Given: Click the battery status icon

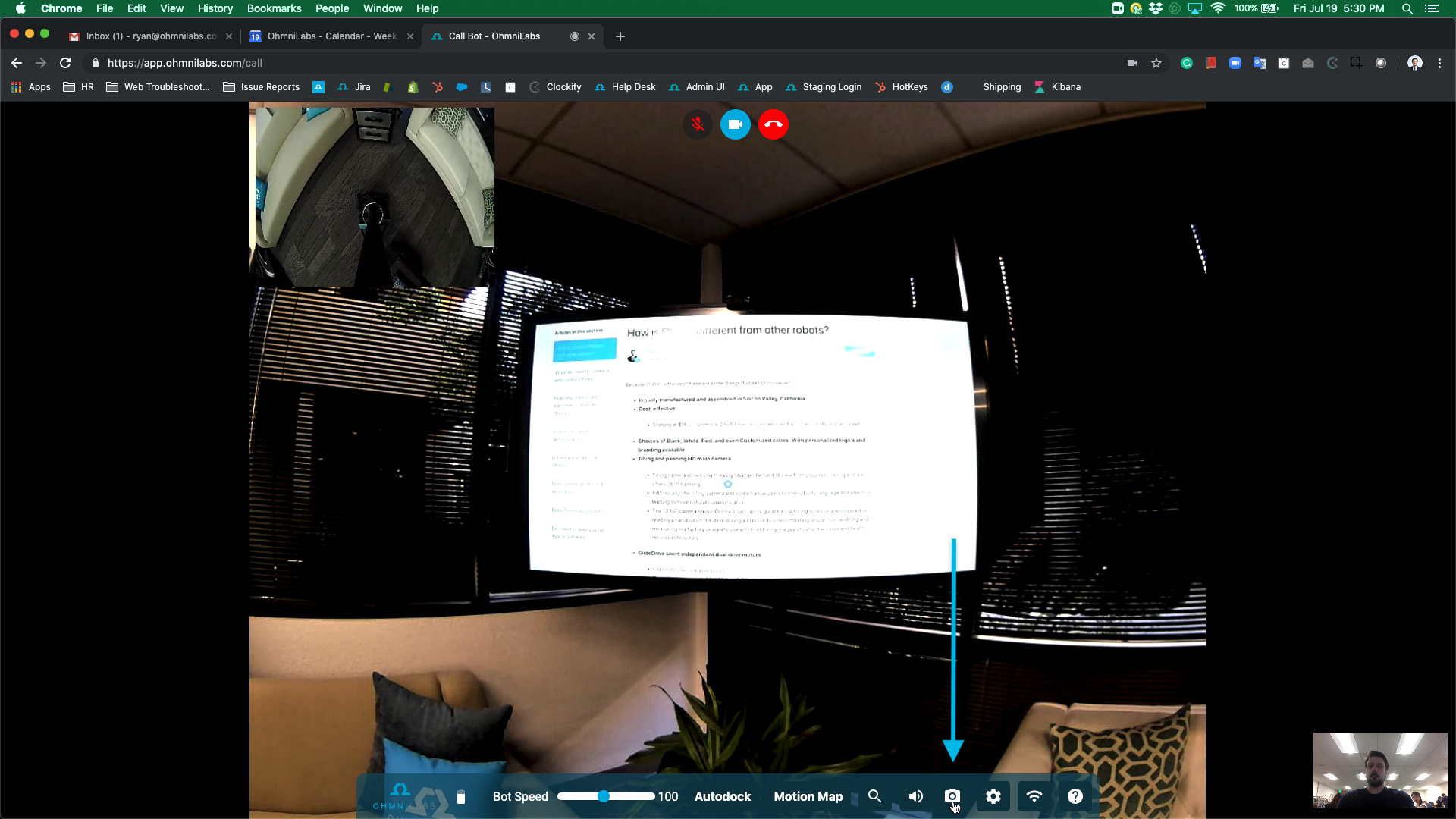Looking at the screenshot, I should click(461, 796).
